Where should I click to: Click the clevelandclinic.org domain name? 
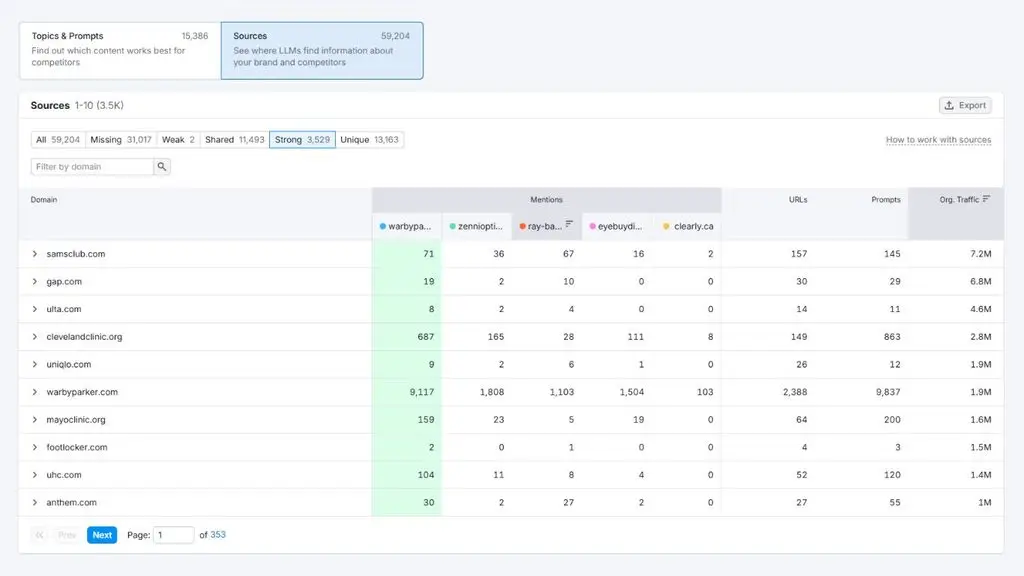[84, 337]
